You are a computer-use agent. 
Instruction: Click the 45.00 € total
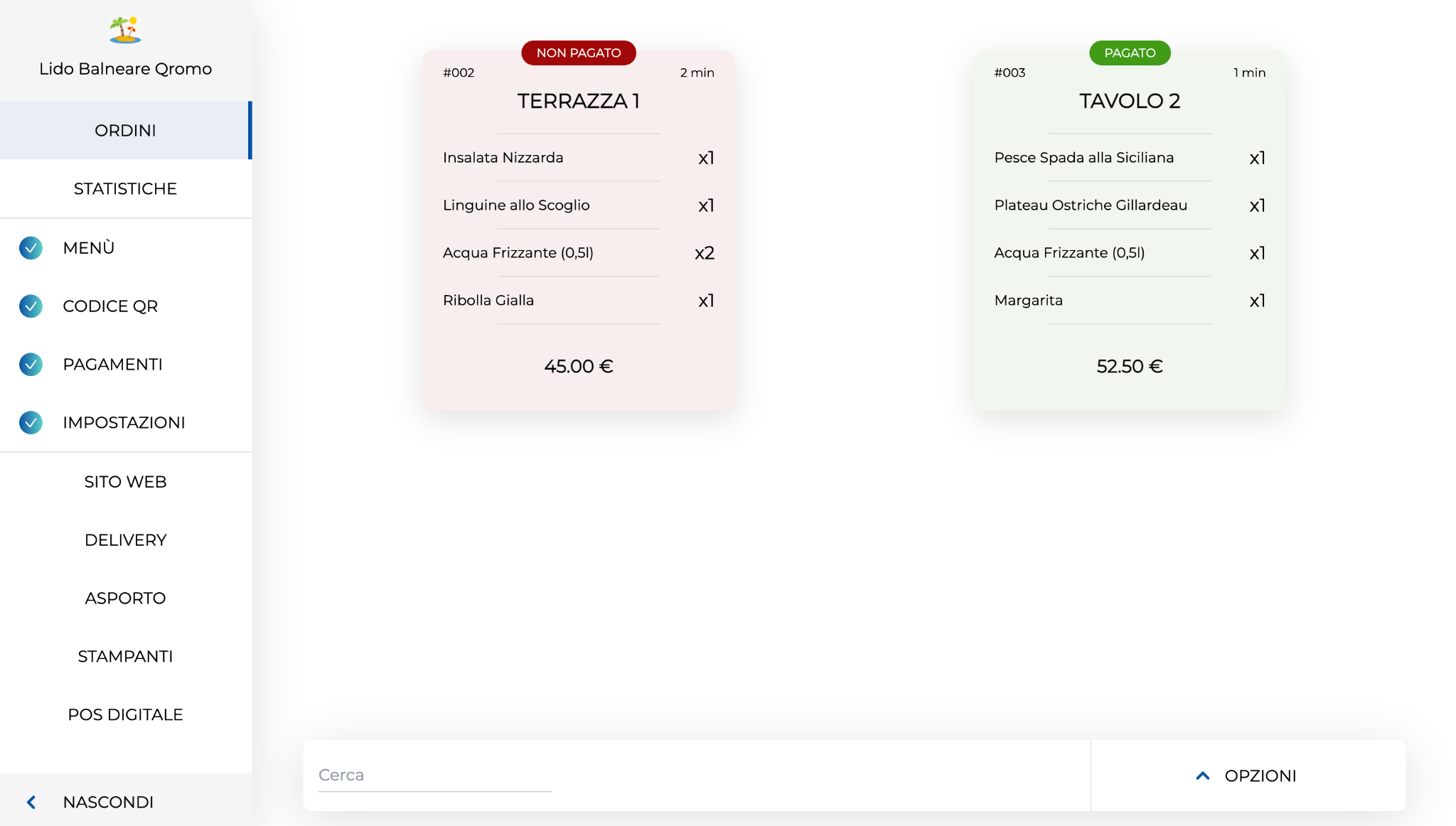(578, 366)
